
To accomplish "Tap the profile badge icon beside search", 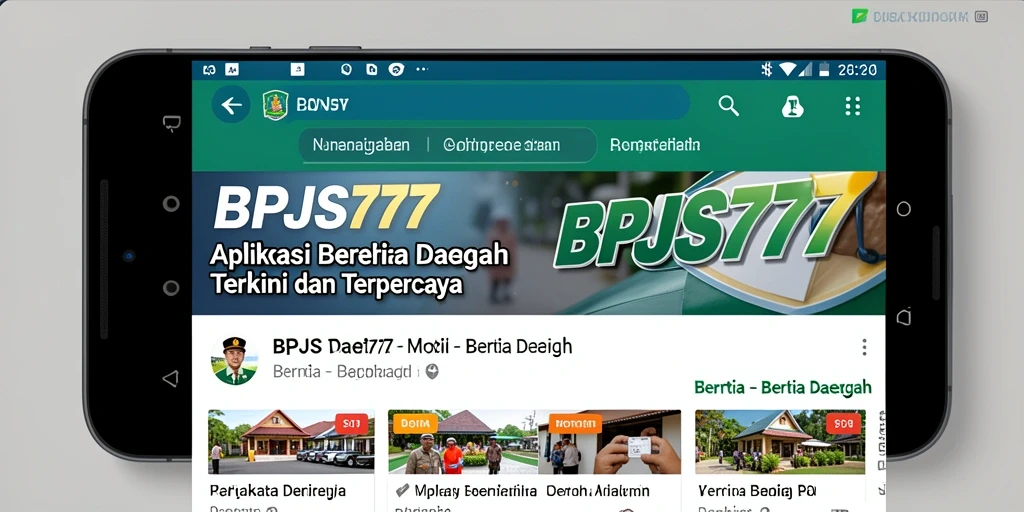I will [792, 106].
